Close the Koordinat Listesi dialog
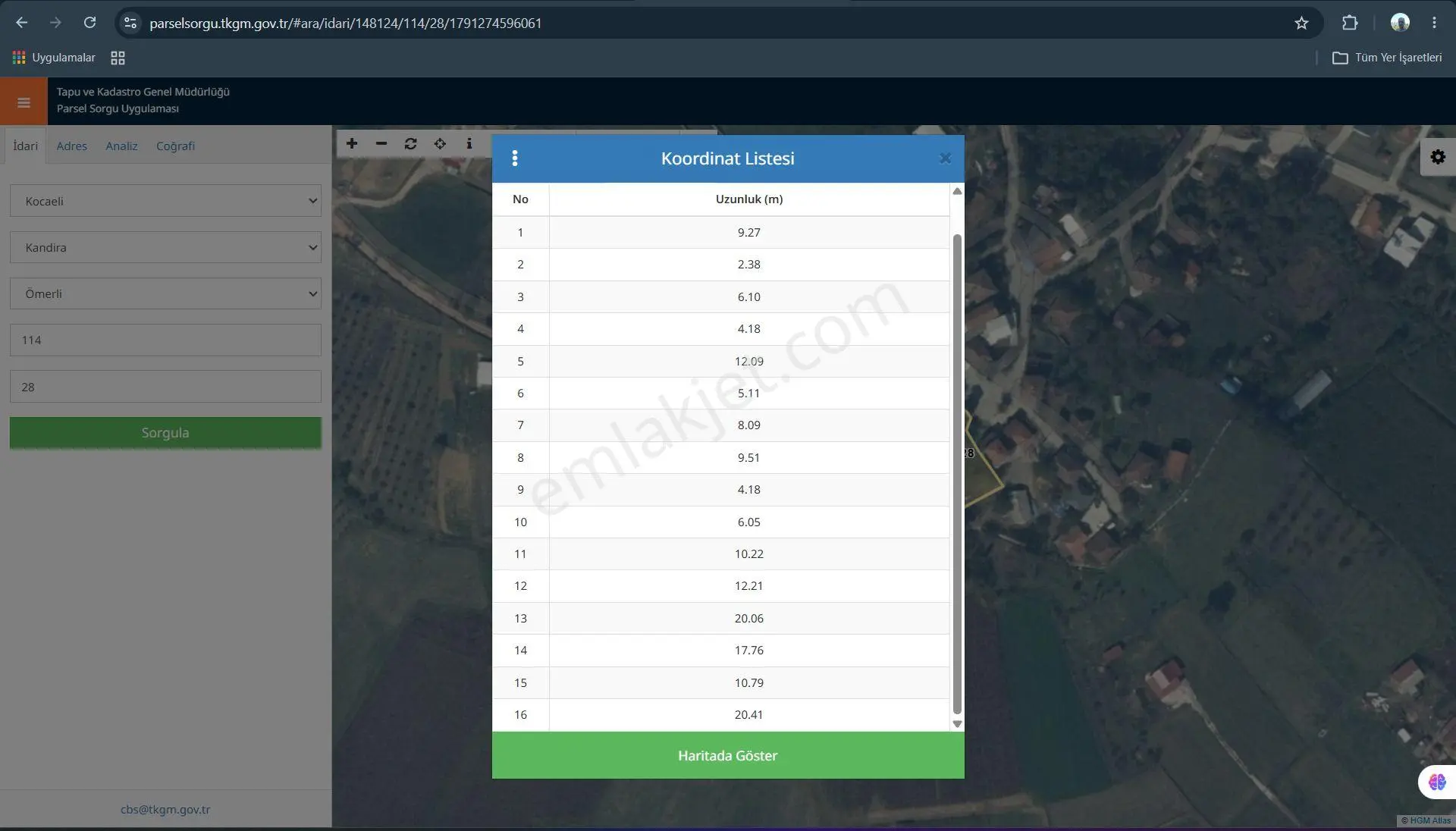1456x831 pixels. (945, 158)
